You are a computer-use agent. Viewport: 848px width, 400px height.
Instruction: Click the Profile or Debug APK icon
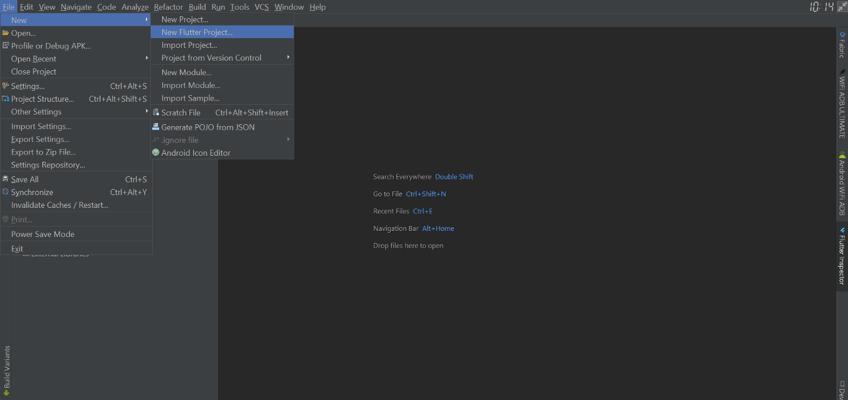tap(5, 46)
